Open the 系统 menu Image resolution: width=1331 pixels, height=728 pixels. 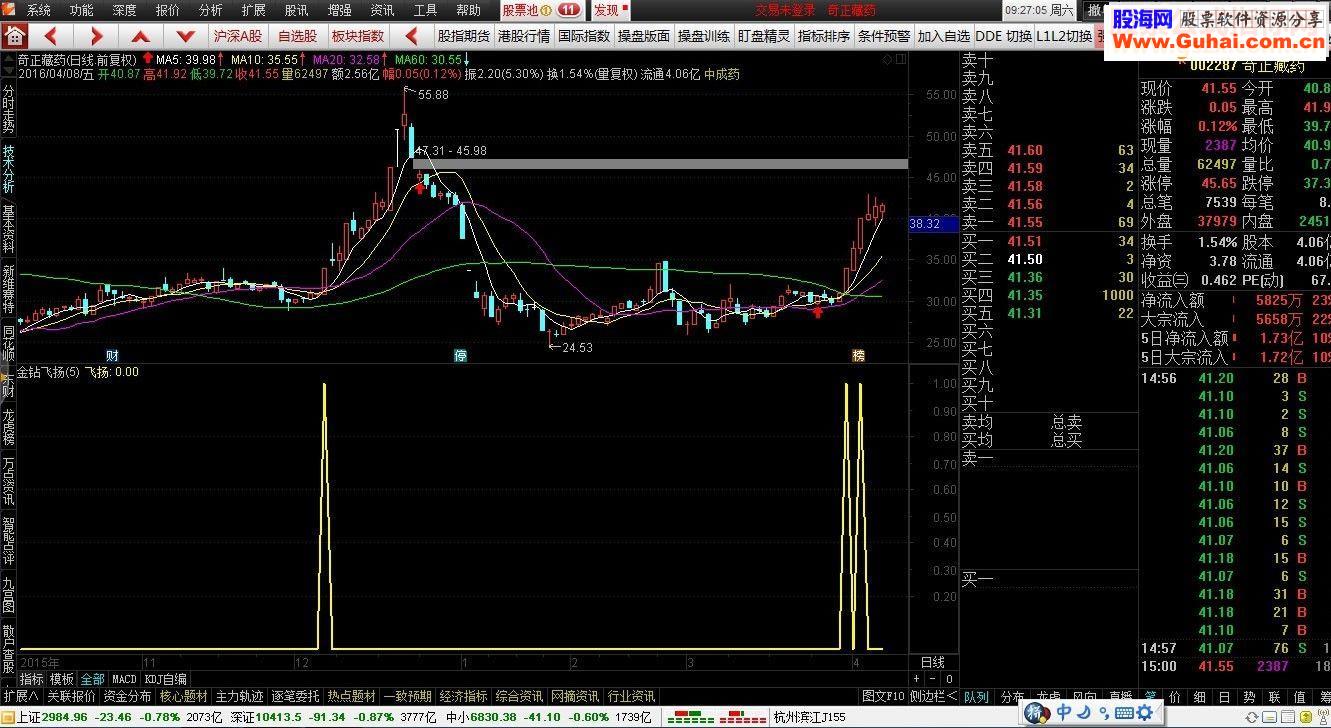(39, 10)
